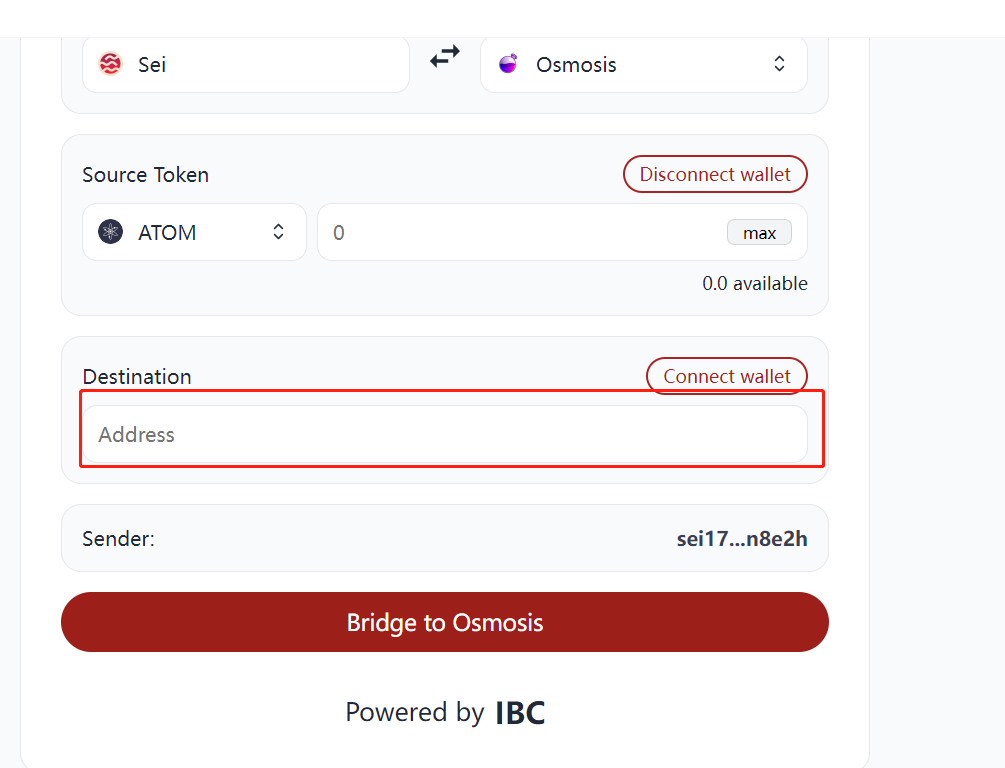Screen dimensions: 1005x768
Task: Click sender address sei17...n8e2h
Action: click(x=742, y=538)
